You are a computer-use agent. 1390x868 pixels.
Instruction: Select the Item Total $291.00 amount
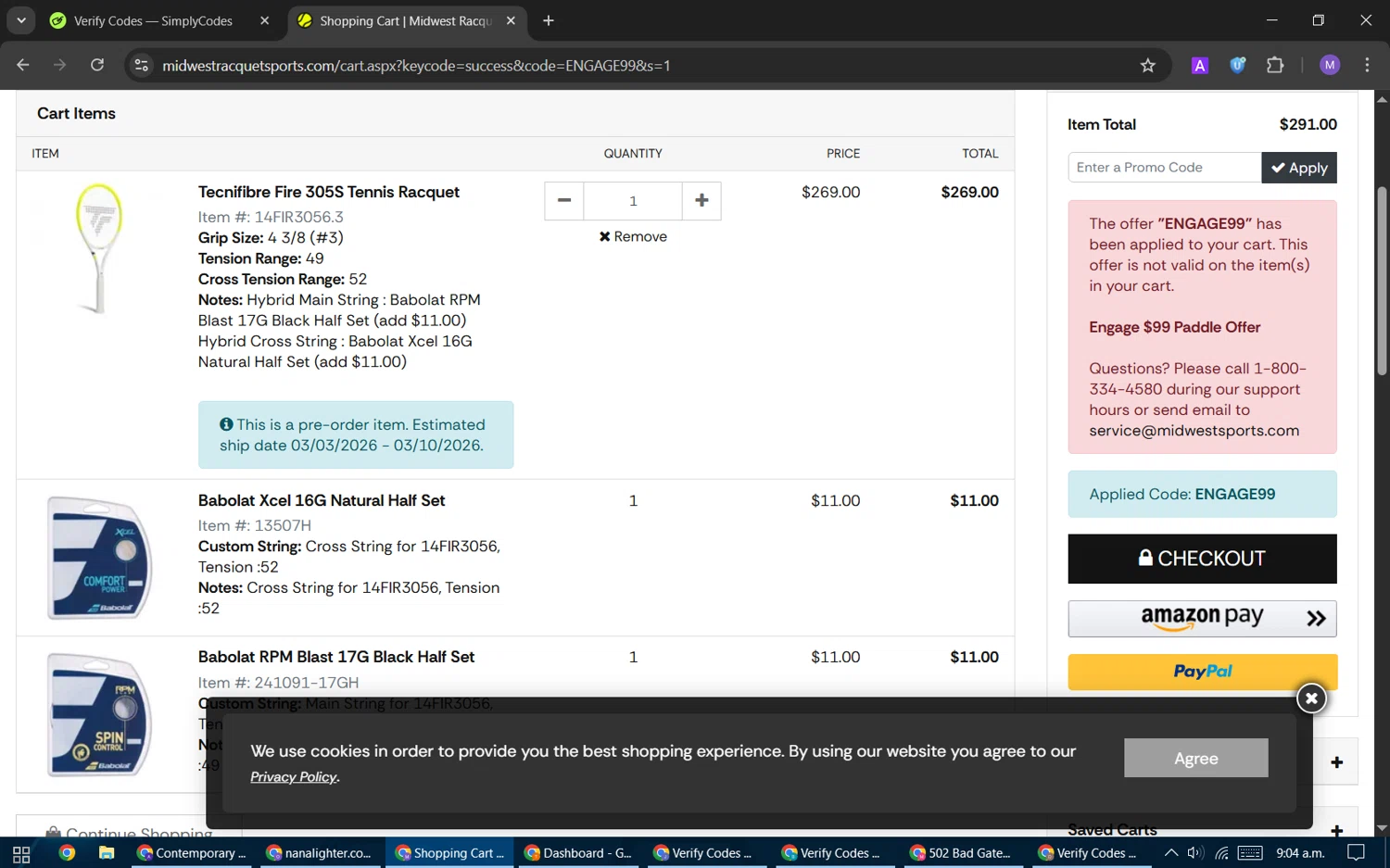(1308, 124)
